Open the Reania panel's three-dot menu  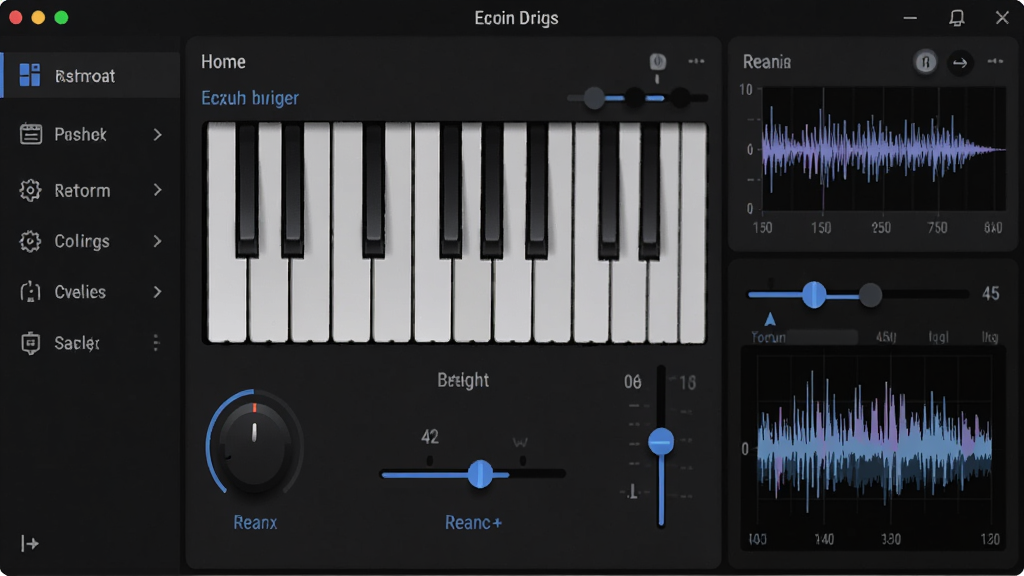tap(995, 61)
